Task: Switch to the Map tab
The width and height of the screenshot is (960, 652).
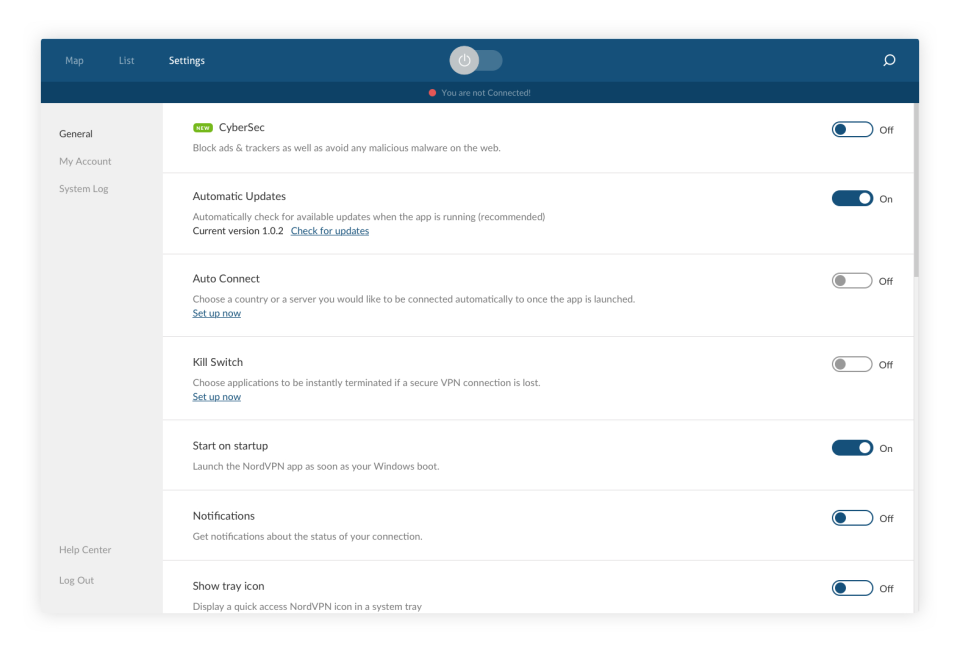Action: tap(74, 60)
